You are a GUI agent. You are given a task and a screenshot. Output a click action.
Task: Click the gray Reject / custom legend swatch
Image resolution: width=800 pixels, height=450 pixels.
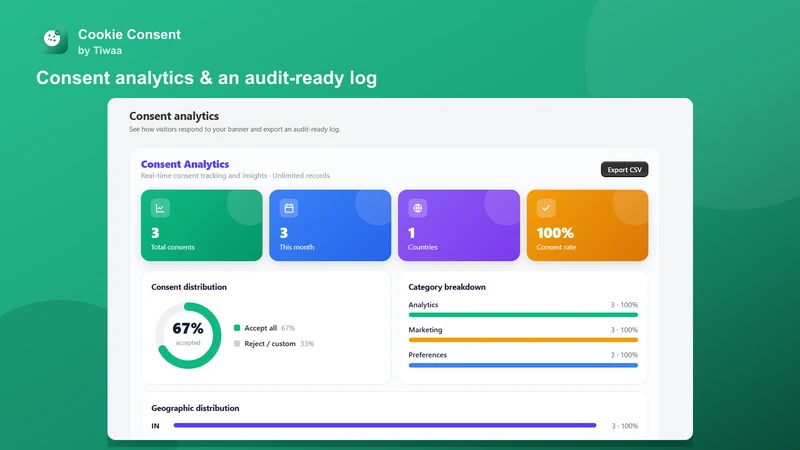pyautogui.click(x=237, y=343)
